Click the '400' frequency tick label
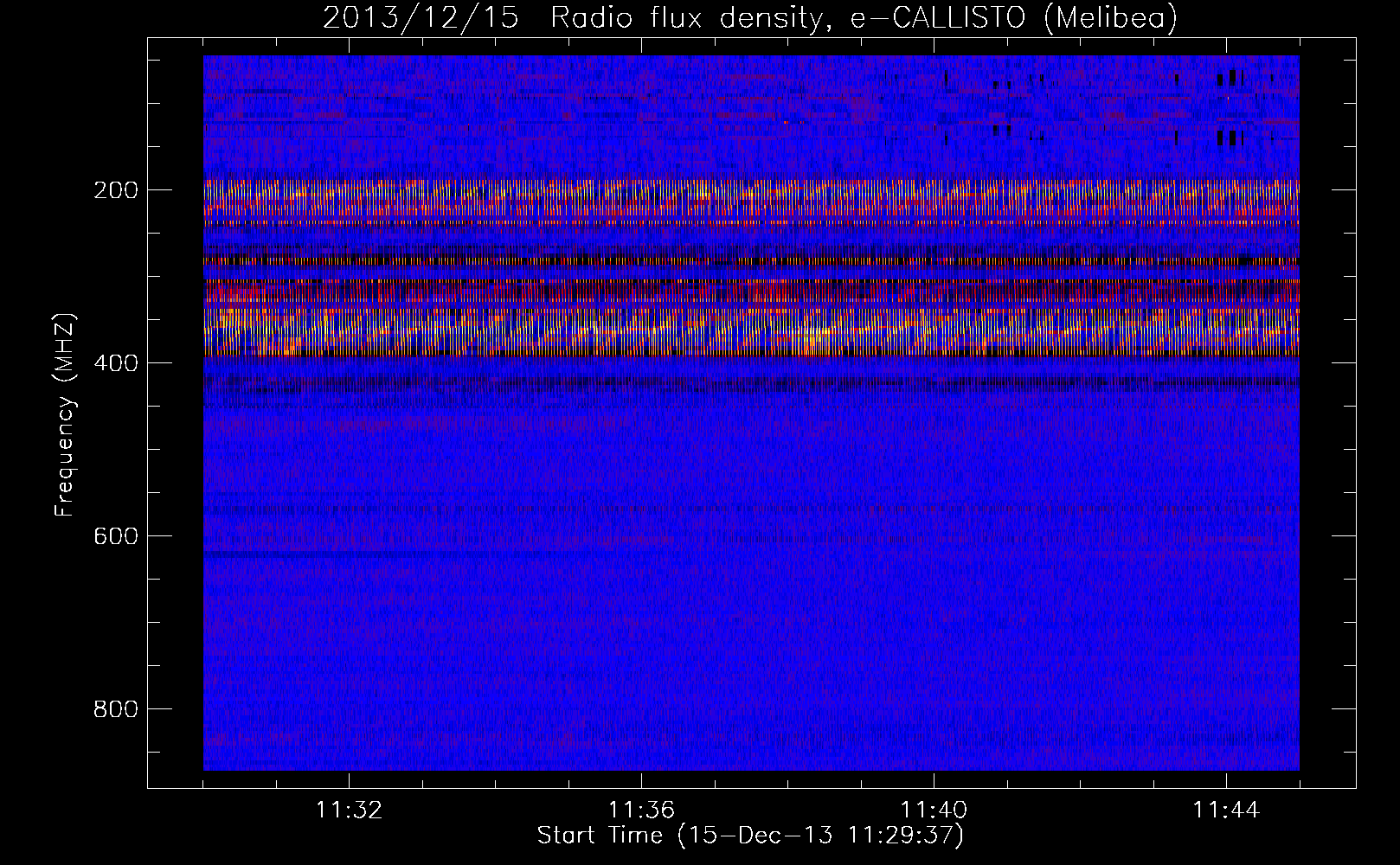Screen dimensions: 1400x865 pyautogui.click(x=115, y=363)
